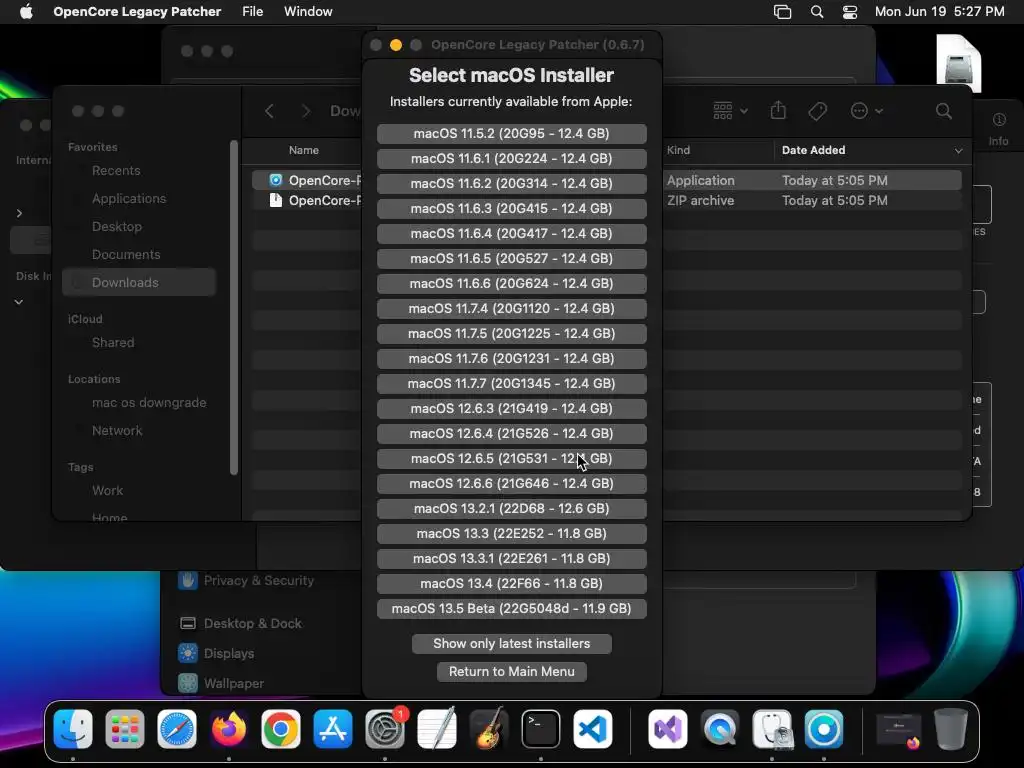The width and height of the screenshot is (1024, 768).
Task: Open mac os downgrade location
Action: 149,402
